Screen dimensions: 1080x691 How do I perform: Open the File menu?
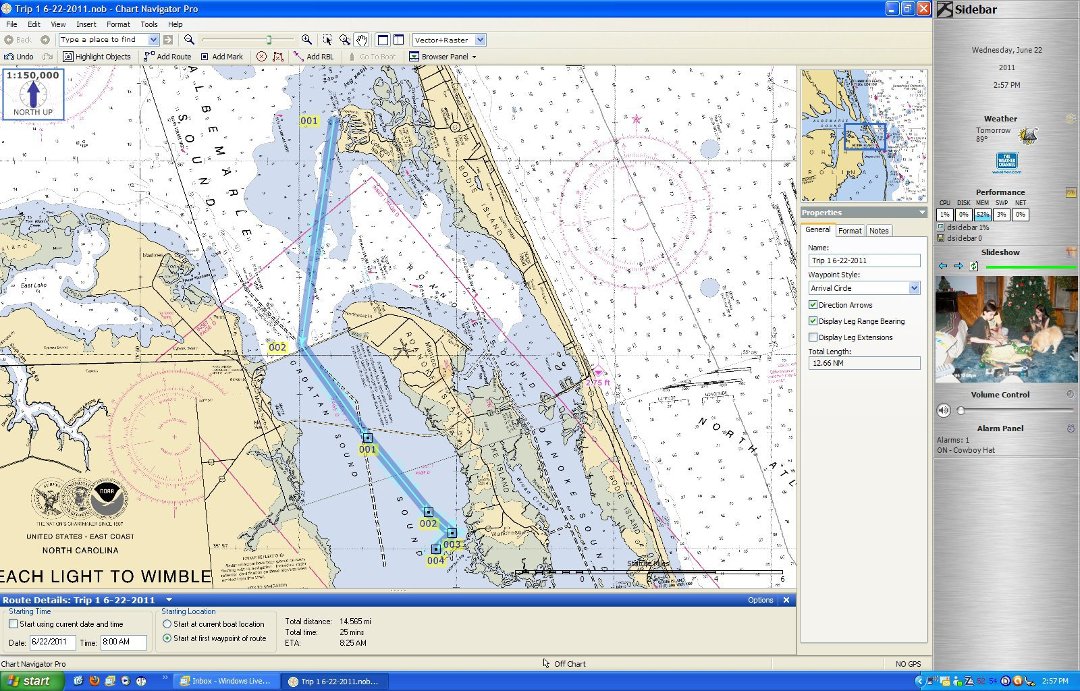(x=12, y=24)
